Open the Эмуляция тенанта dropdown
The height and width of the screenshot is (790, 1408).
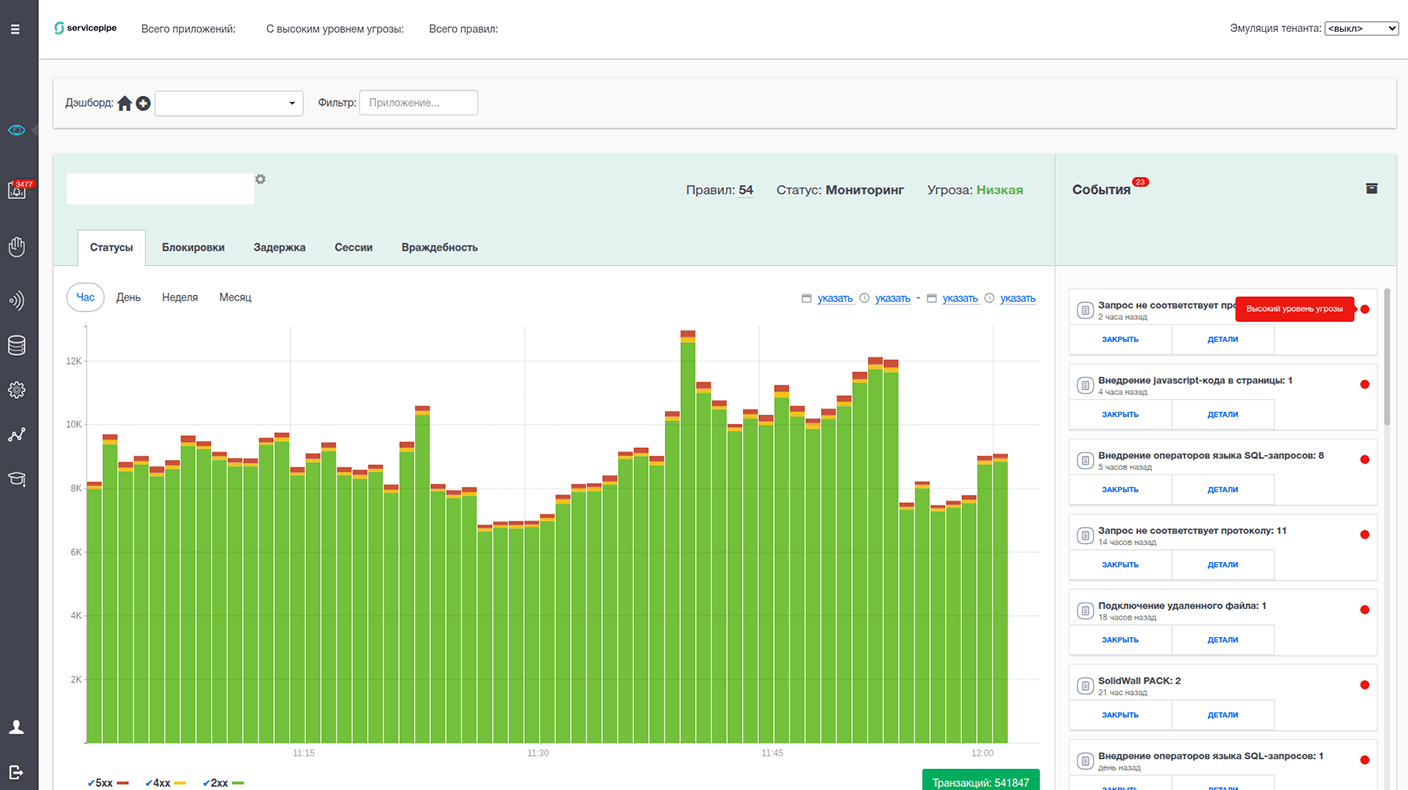click(1360, 29)
